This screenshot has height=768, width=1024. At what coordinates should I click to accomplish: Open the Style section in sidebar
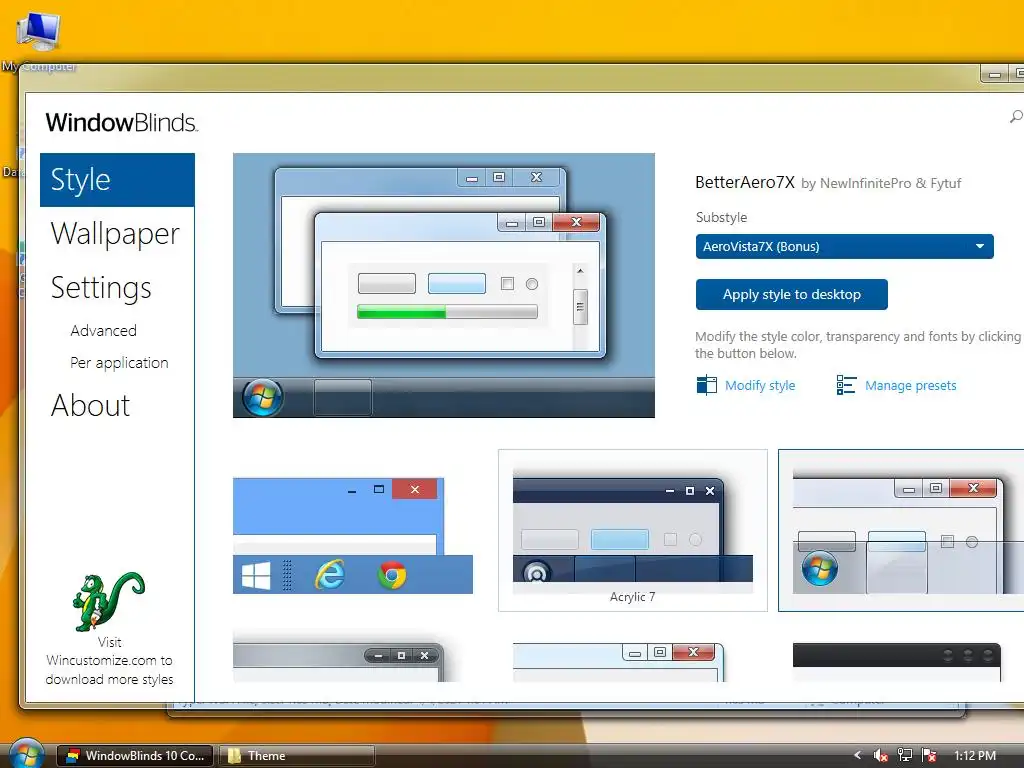point(117,180)
